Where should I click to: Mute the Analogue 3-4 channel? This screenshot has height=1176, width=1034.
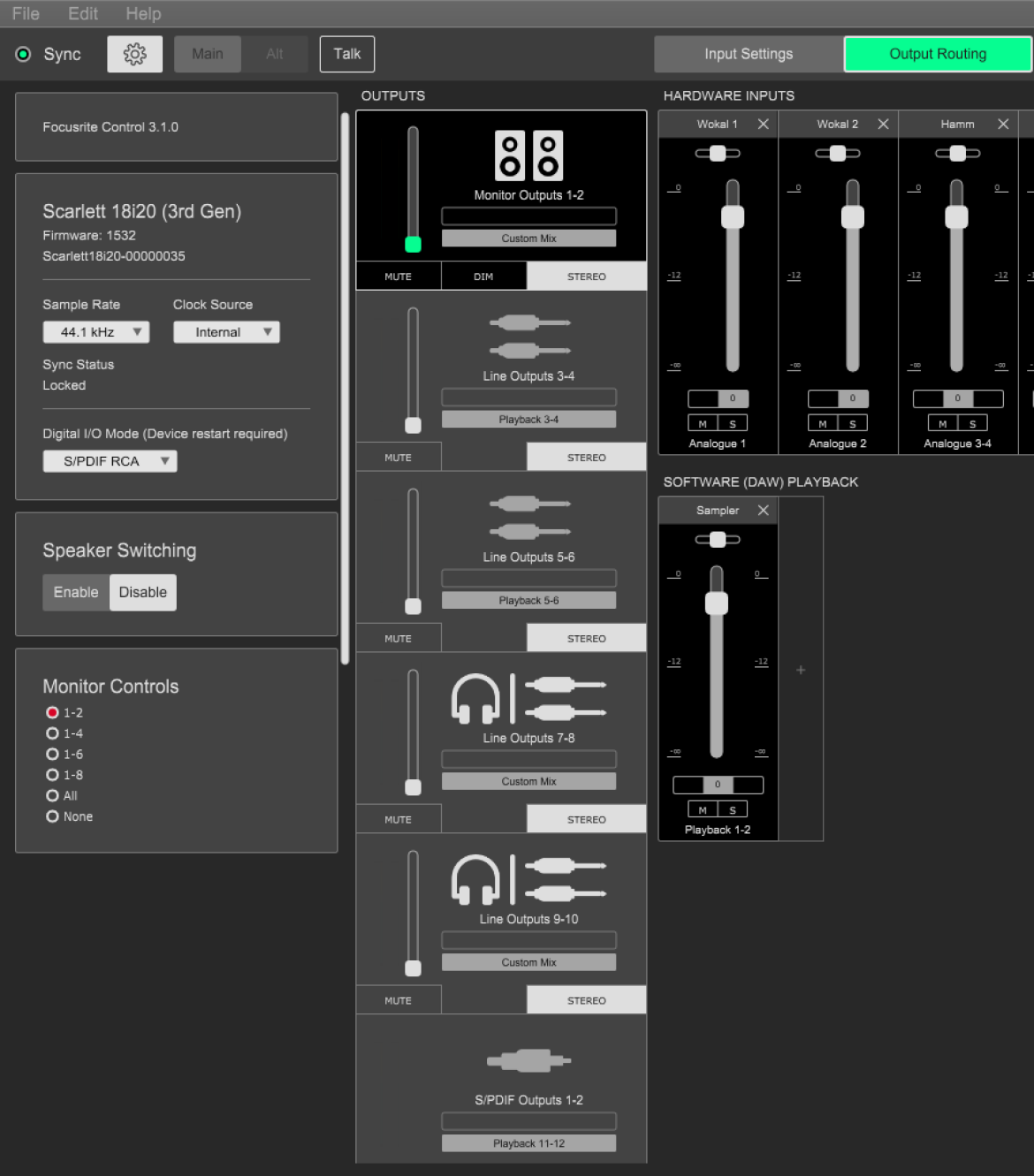pos(943,424)
